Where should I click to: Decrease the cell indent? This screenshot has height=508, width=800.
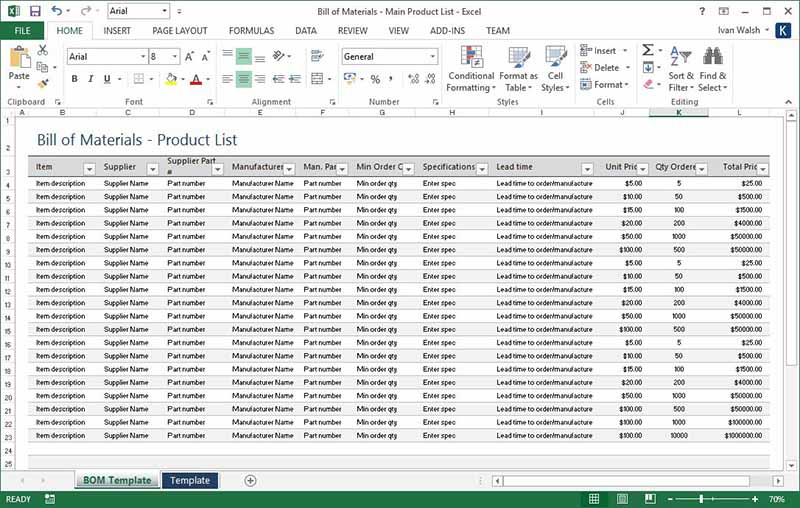(278, 79)
